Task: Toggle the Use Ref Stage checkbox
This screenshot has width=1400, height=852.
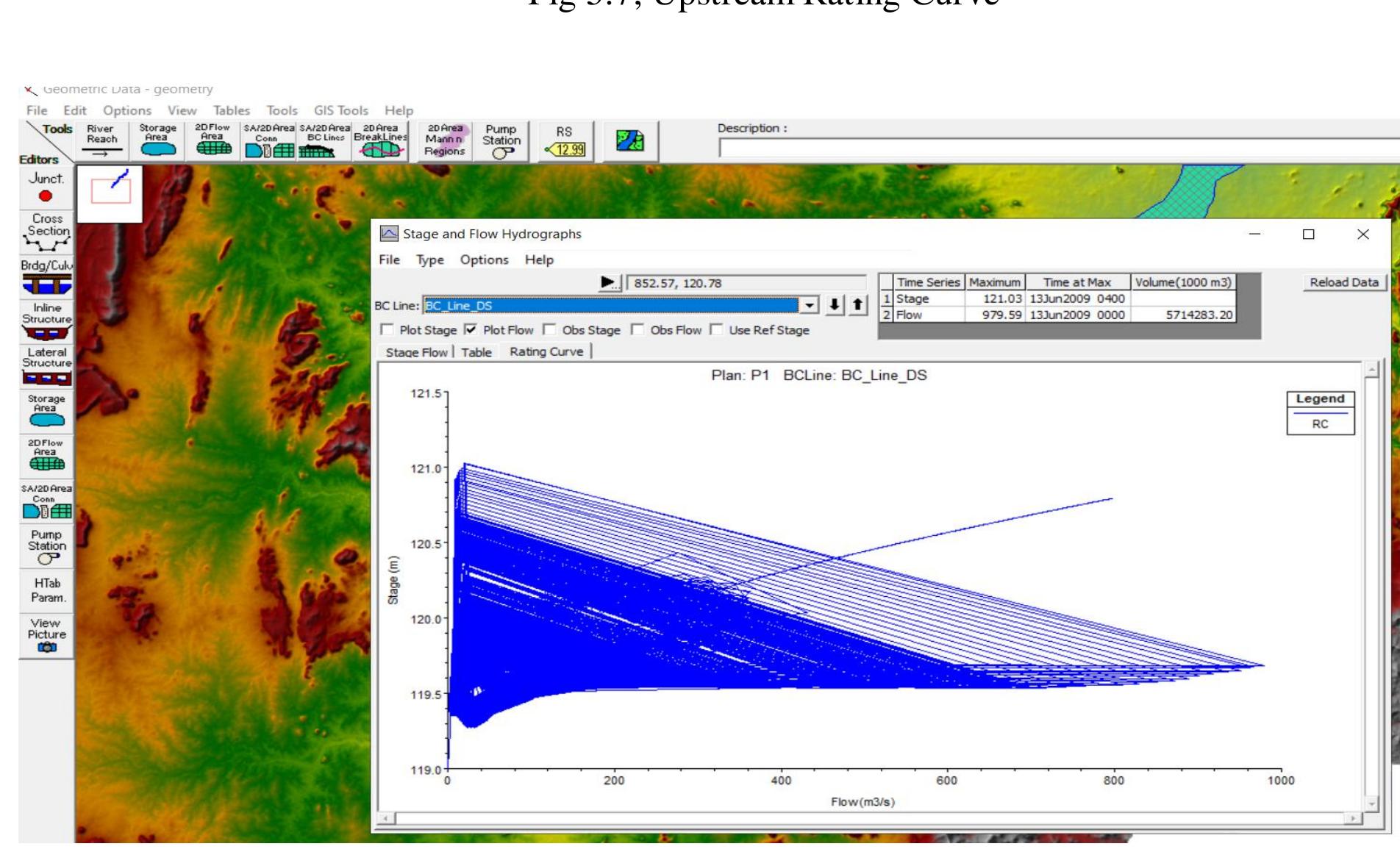Action: 716,330
